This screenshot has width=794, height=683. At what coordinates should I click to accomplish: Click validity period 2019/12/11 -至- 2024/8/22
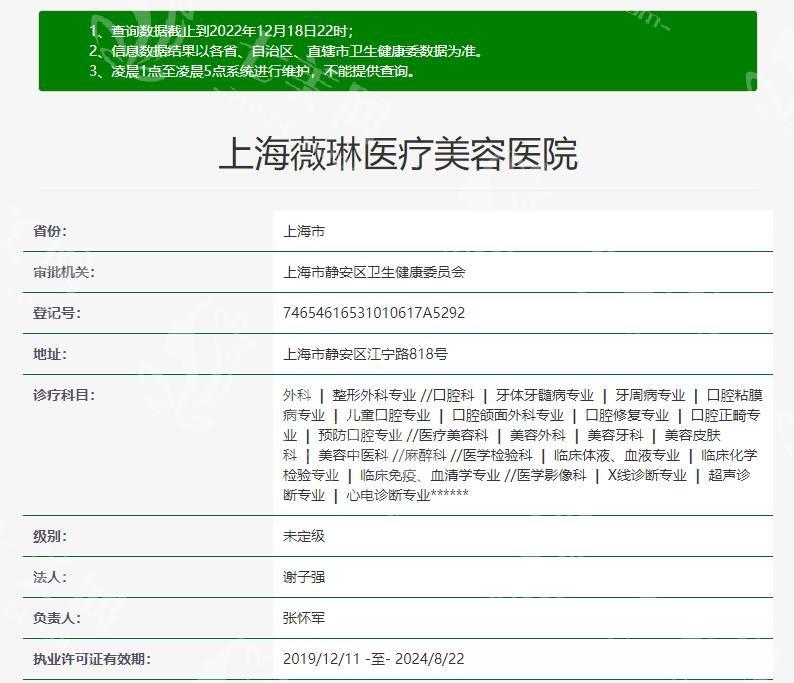374,659
